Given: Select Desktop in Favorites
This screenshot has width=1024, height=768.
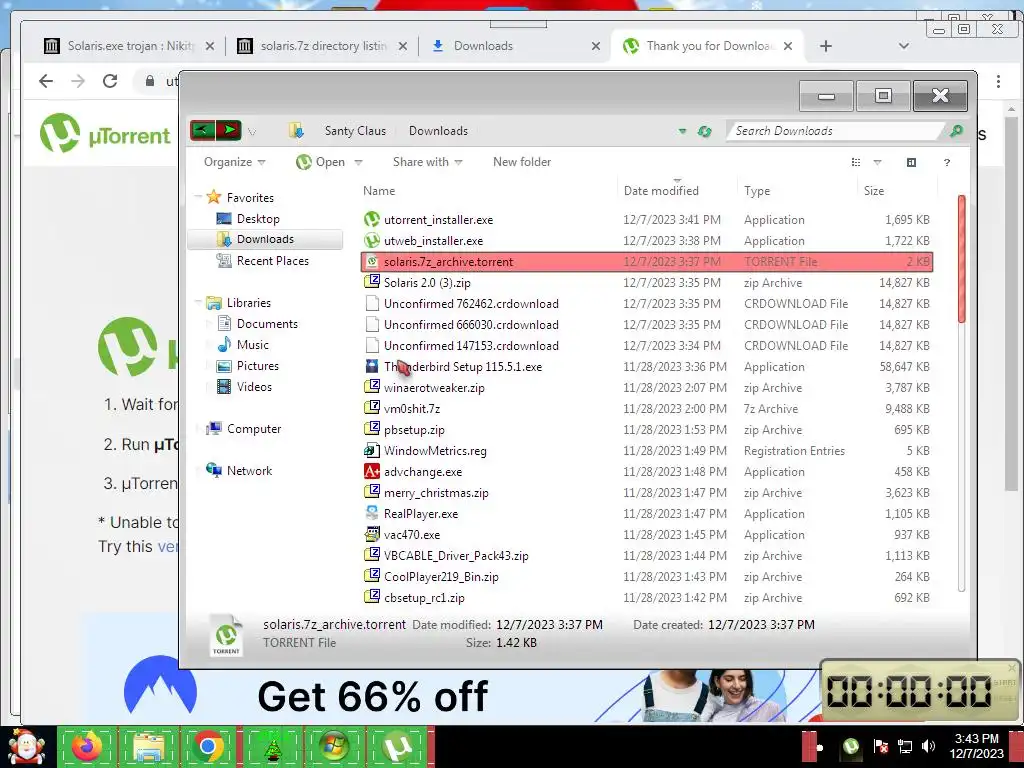Looking at the screenshot, I should coord(258,219).
